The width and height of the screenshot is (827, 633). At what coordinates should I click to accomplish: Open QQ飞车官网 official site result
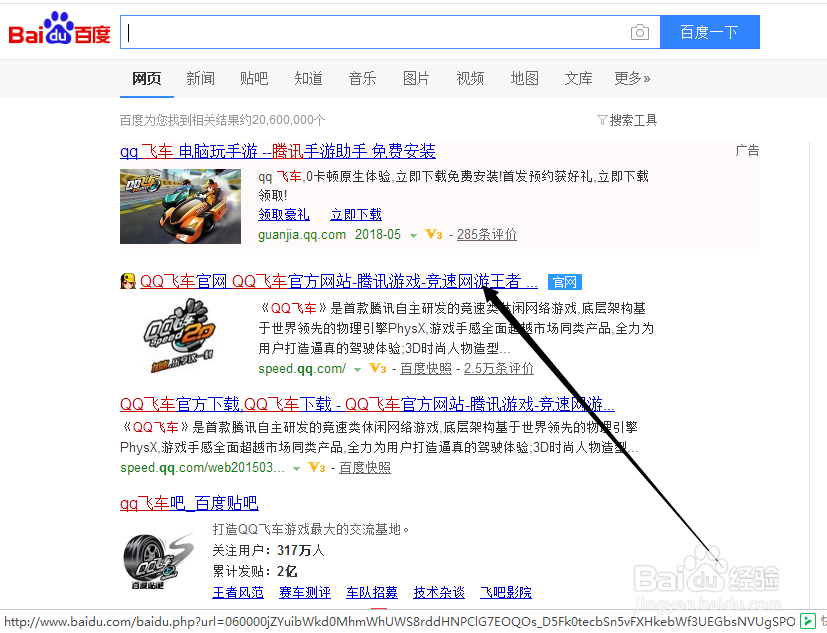point(339,282)
